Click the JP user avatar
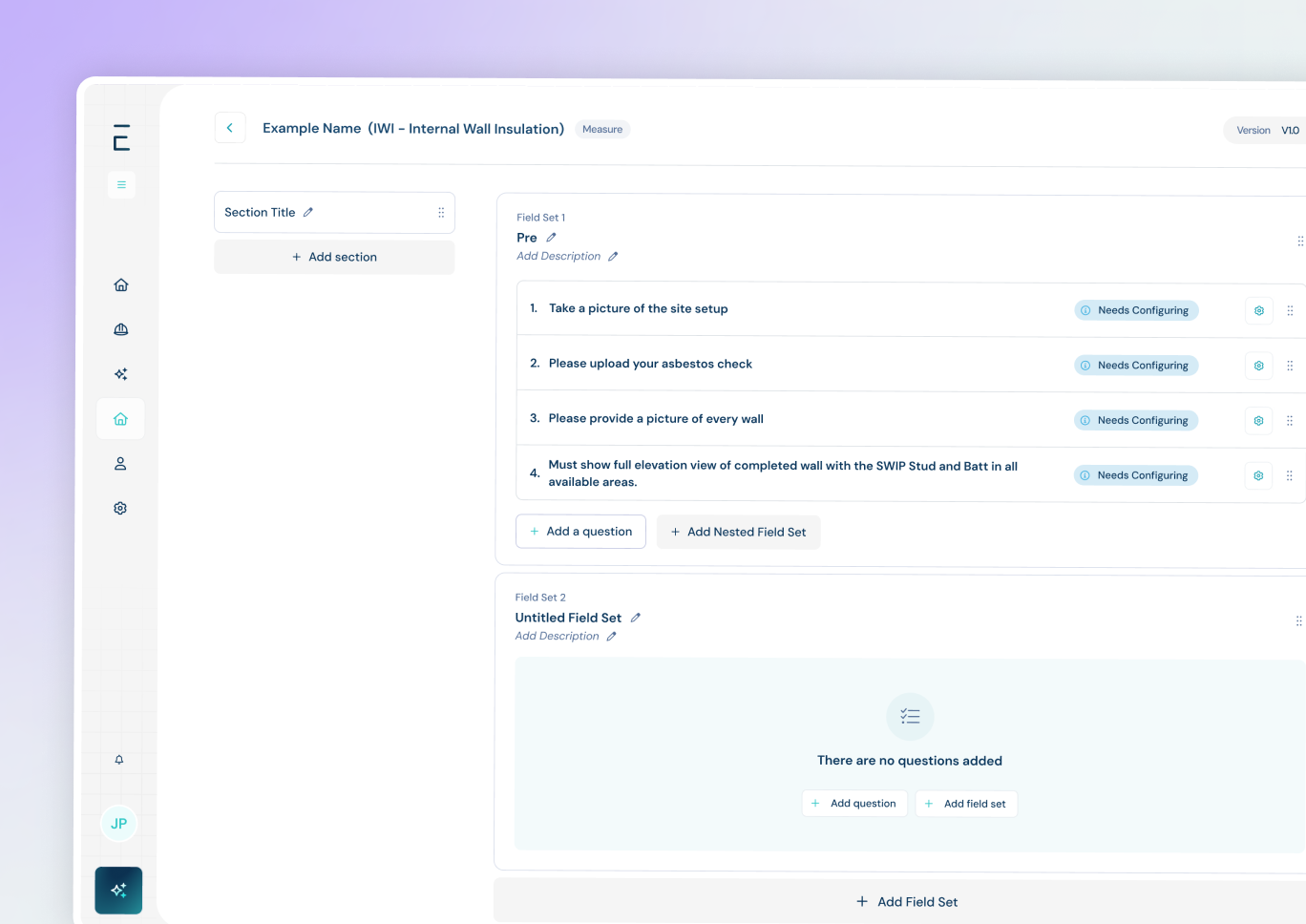 119,824
